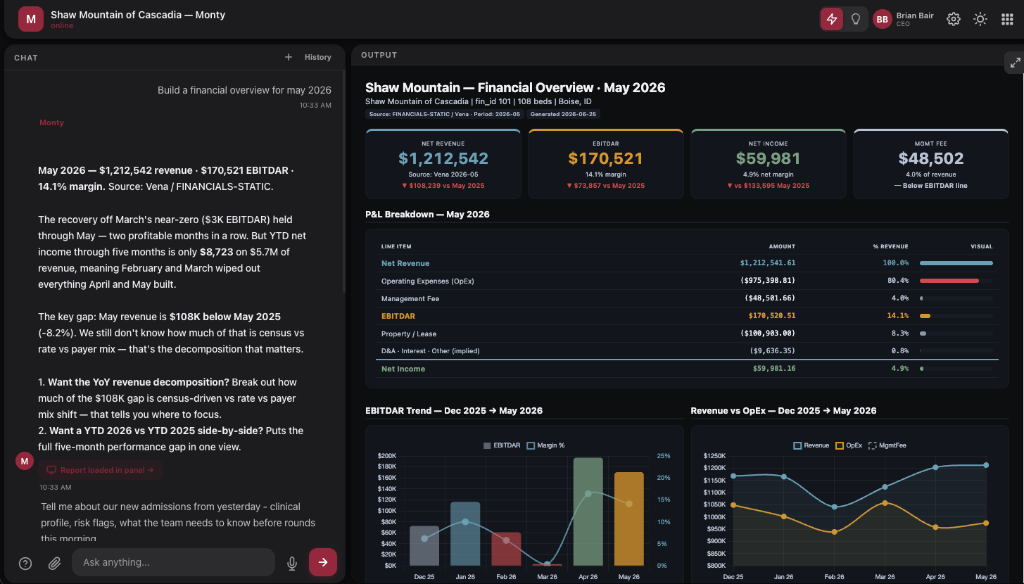
Task: Activate the microphone voice input
Action: click(292, 563)
